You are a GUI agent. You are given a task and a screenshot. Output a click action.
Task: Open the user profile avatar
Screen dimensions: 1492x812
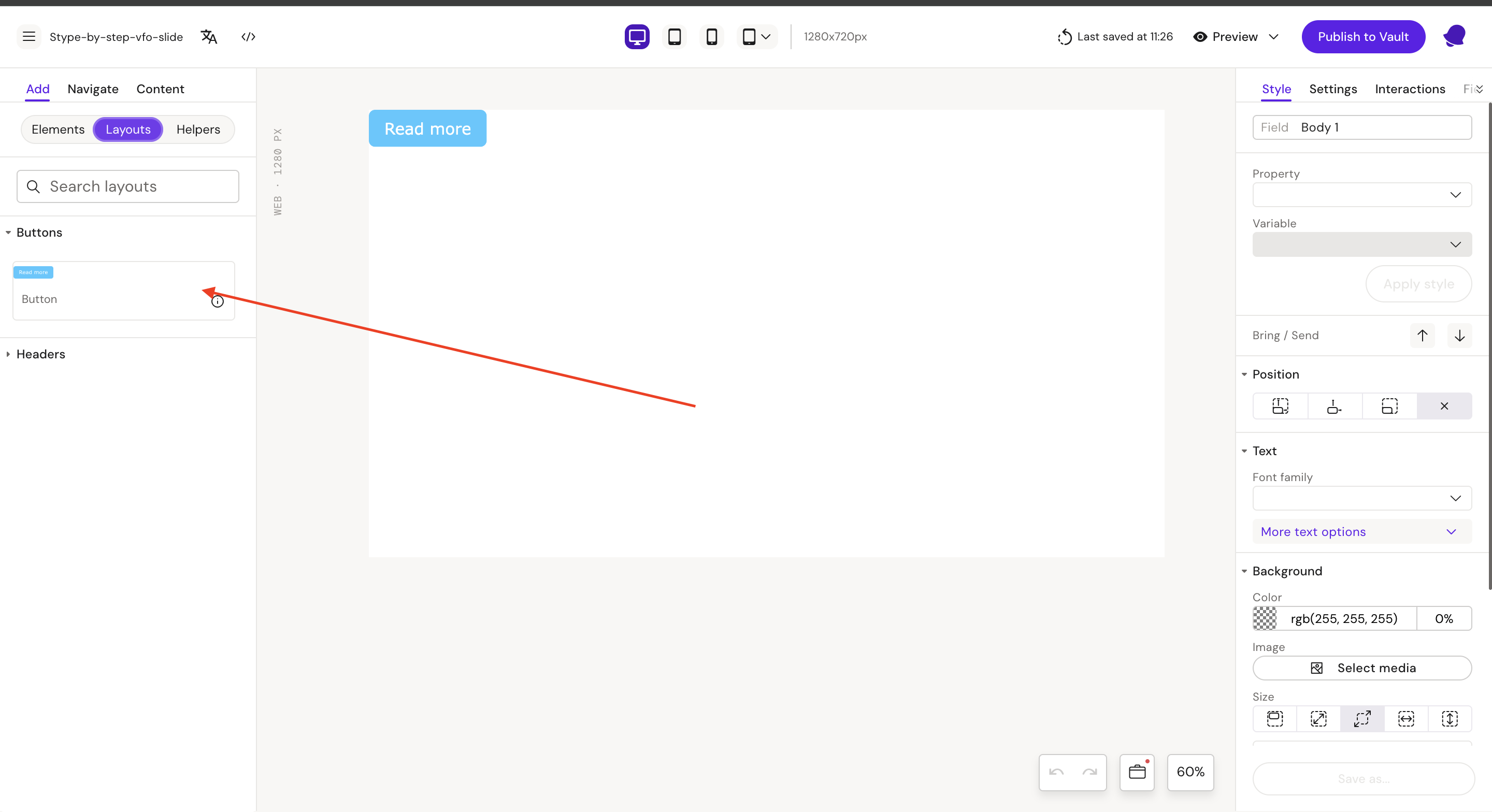tap(1454, 36)
